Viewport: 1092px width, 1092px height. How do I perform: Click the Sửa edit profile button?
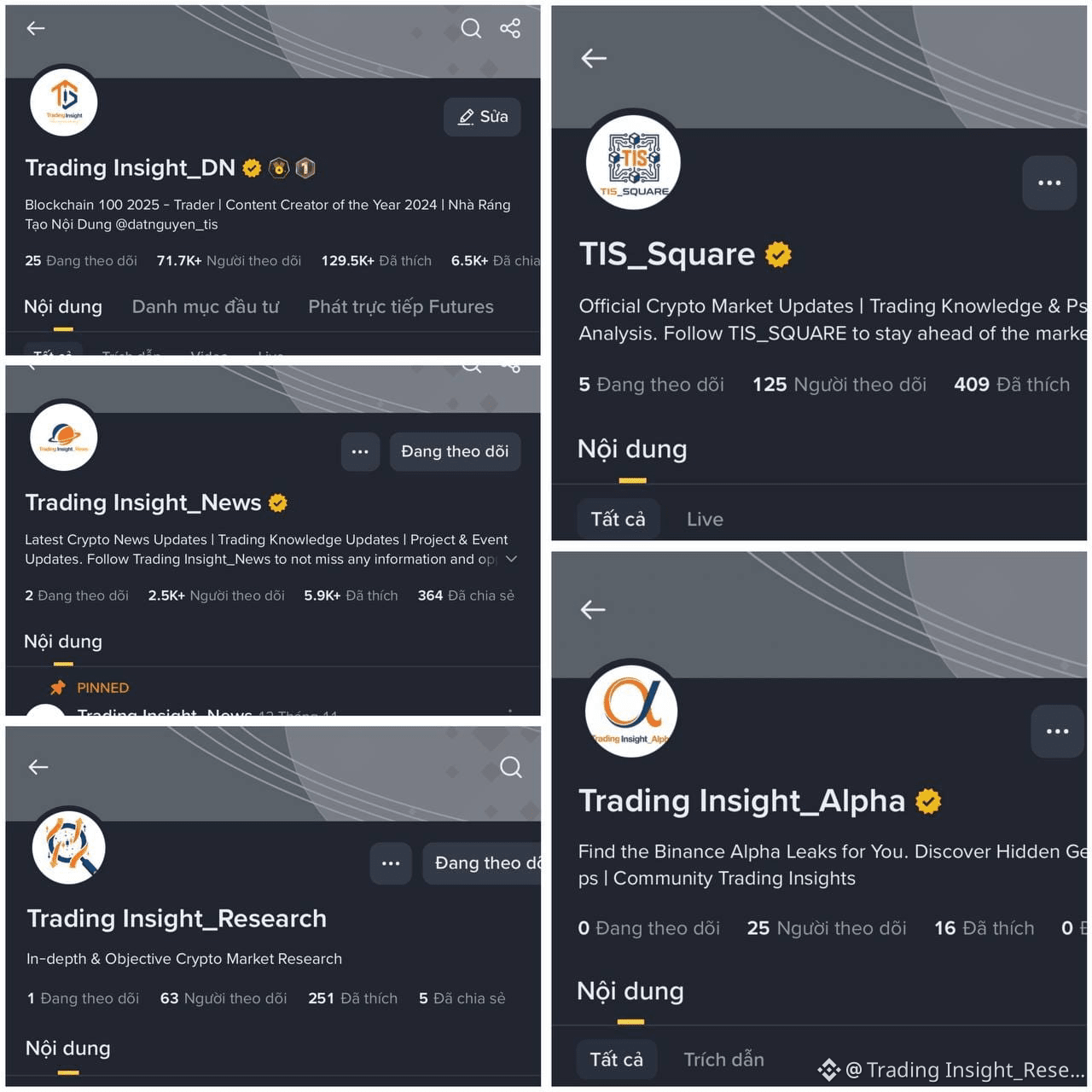click(483, 117)
